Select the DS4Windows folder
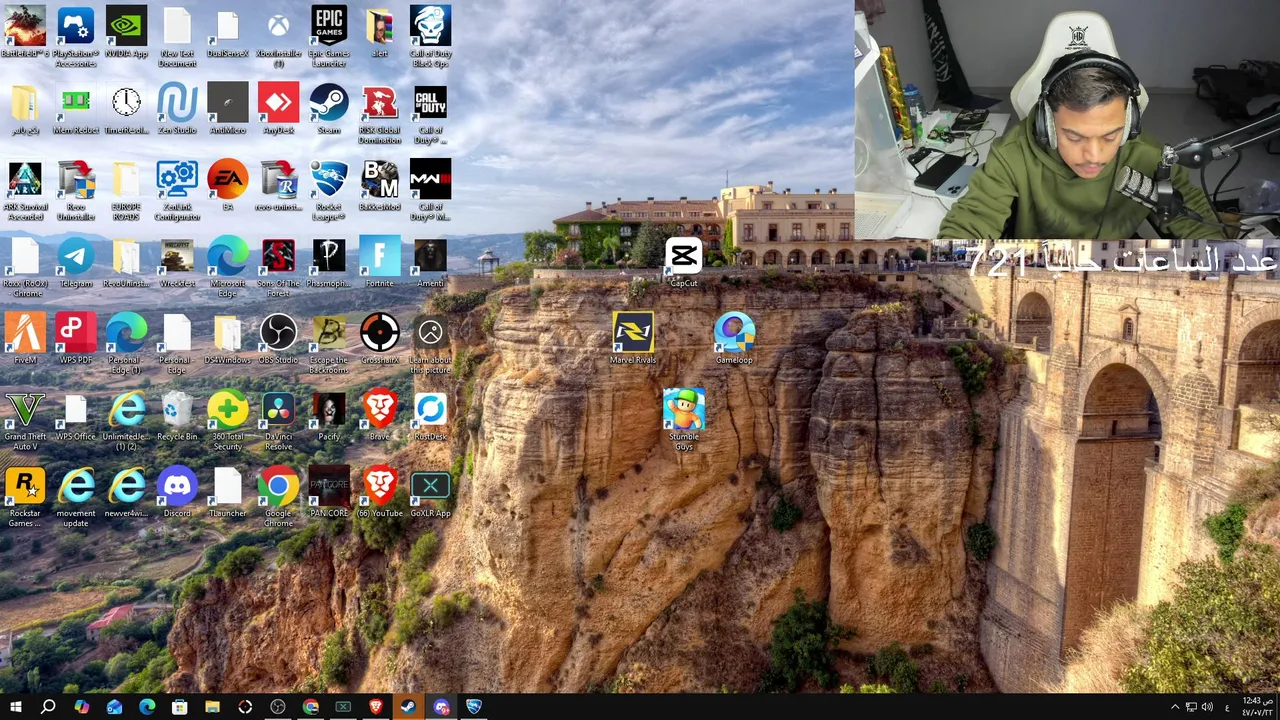Screen dimensions: 1280x720 pos(228,339)
